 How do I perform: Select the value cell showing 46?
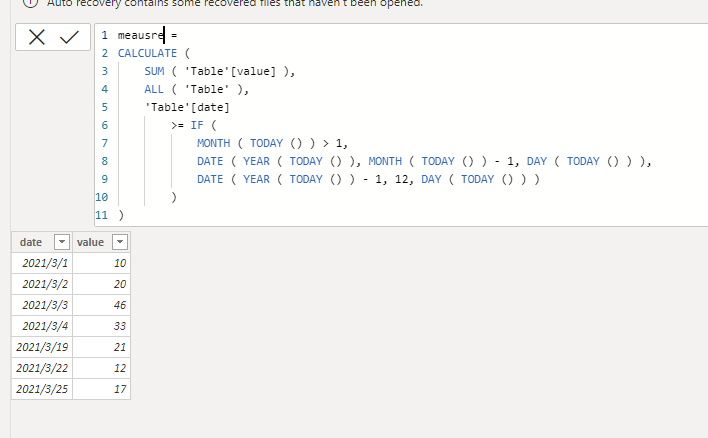(x=102, y=305)
